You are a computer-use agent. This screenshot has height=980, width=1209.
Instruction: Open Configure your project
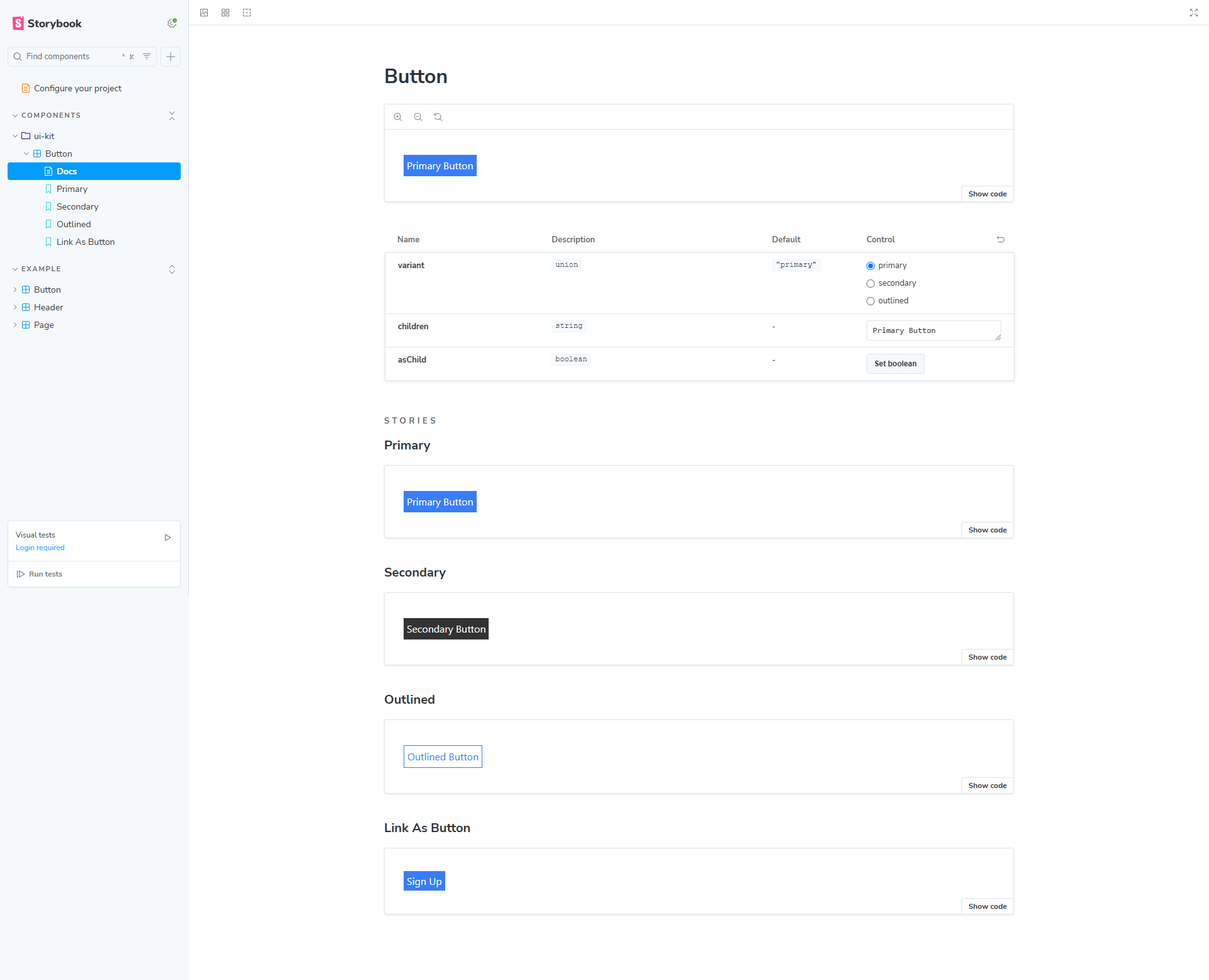tap(77, 88)
